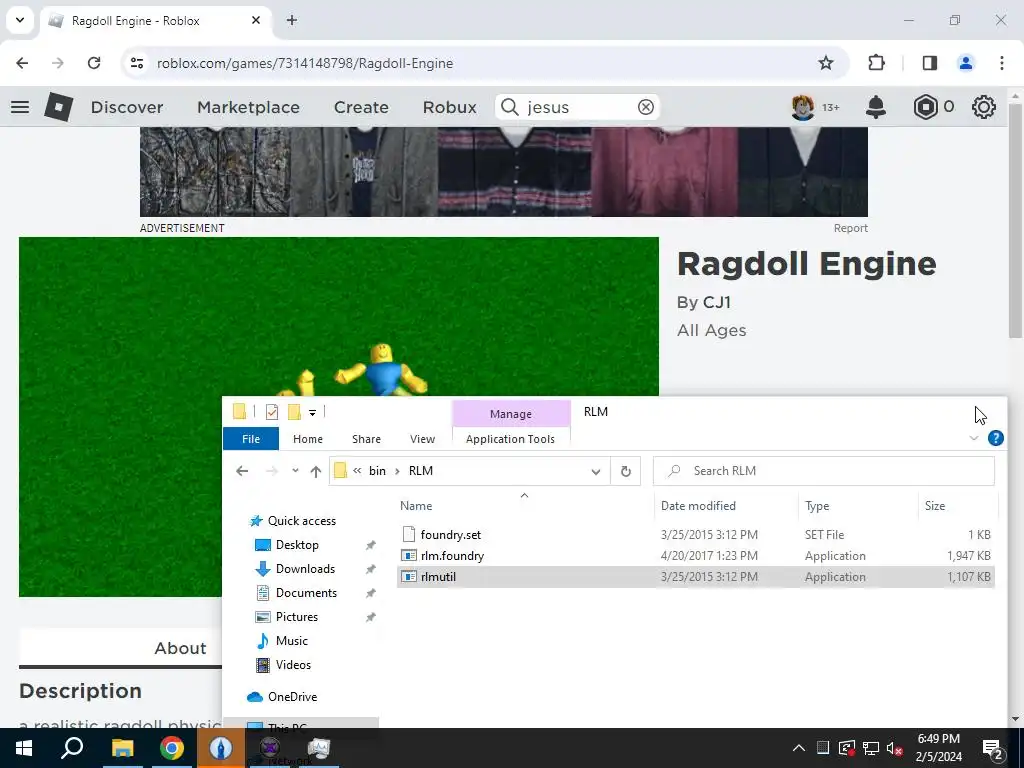Report the advertisement
Viewport: 1024px width, 768px height.
[x=850, y=228]
